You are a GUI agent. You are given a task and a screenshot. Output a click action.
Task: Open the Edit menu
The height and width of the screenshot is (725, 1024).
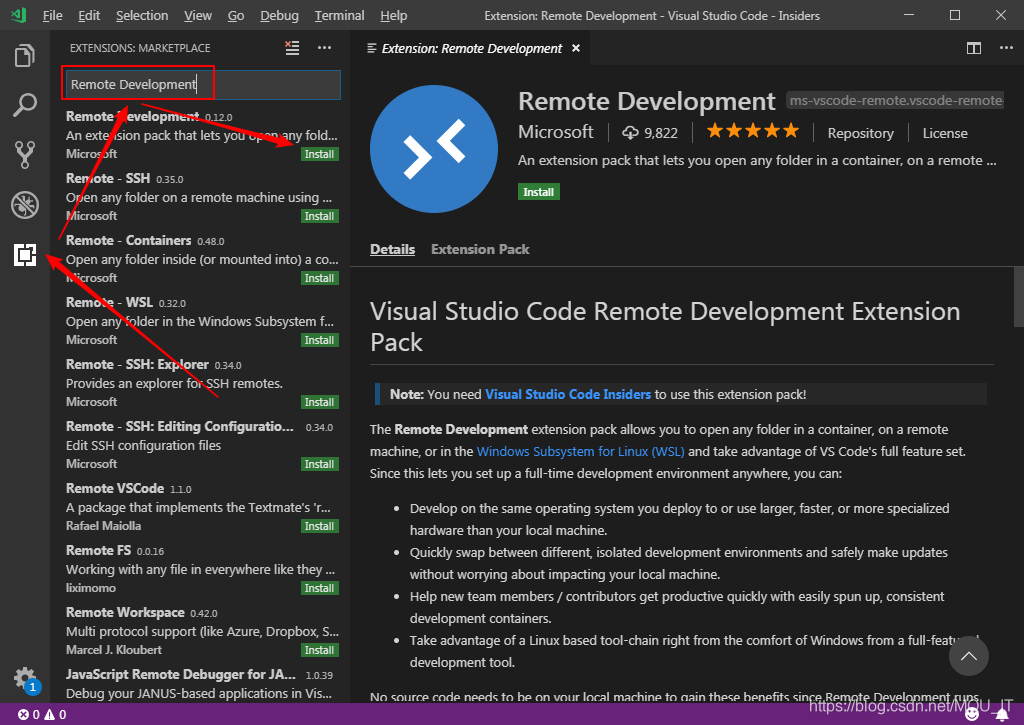click(x=89, y=16)
